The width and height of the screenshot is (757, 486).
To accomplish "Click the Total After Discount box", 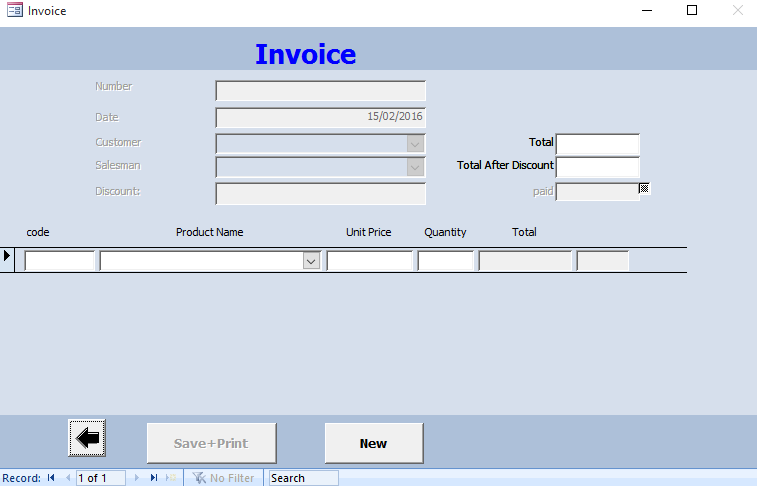I will point(598,167).
